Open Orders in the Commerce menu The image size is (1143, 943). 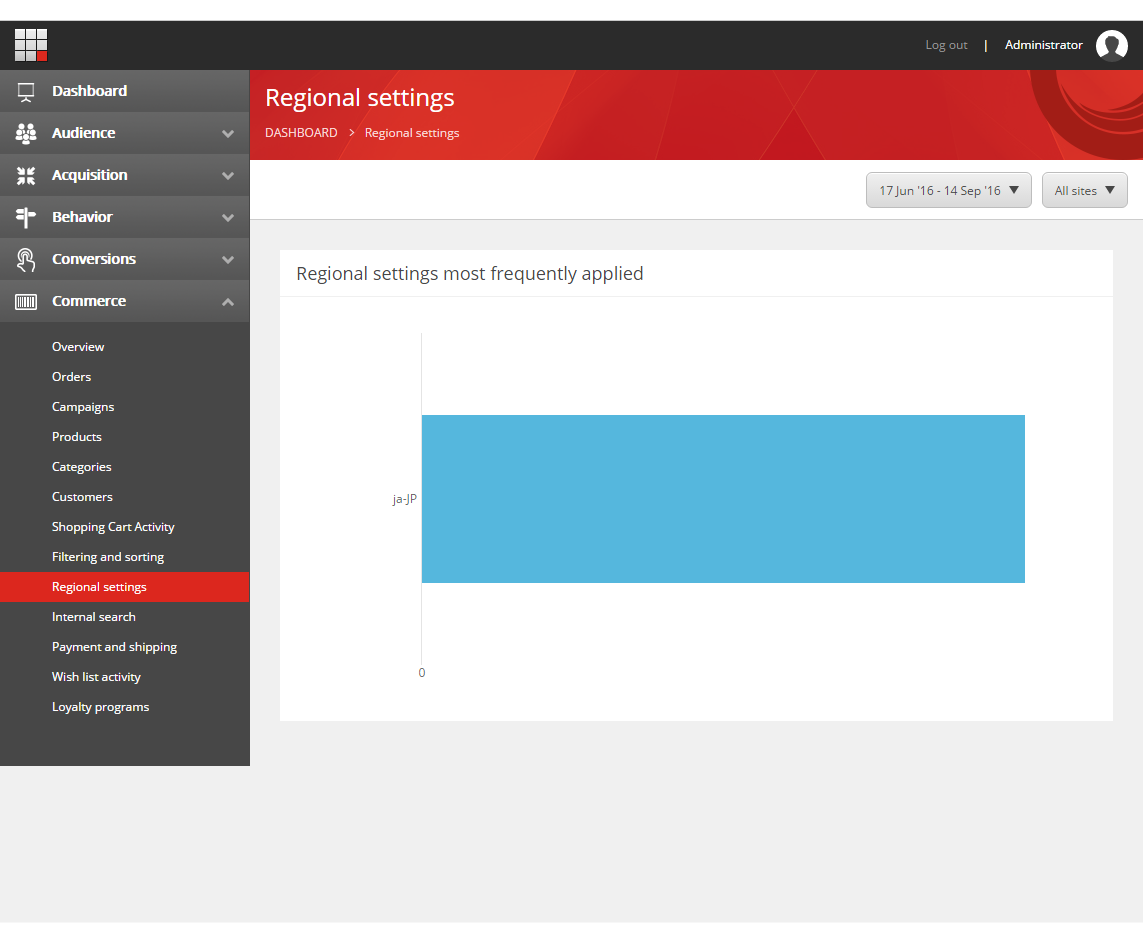71,377
